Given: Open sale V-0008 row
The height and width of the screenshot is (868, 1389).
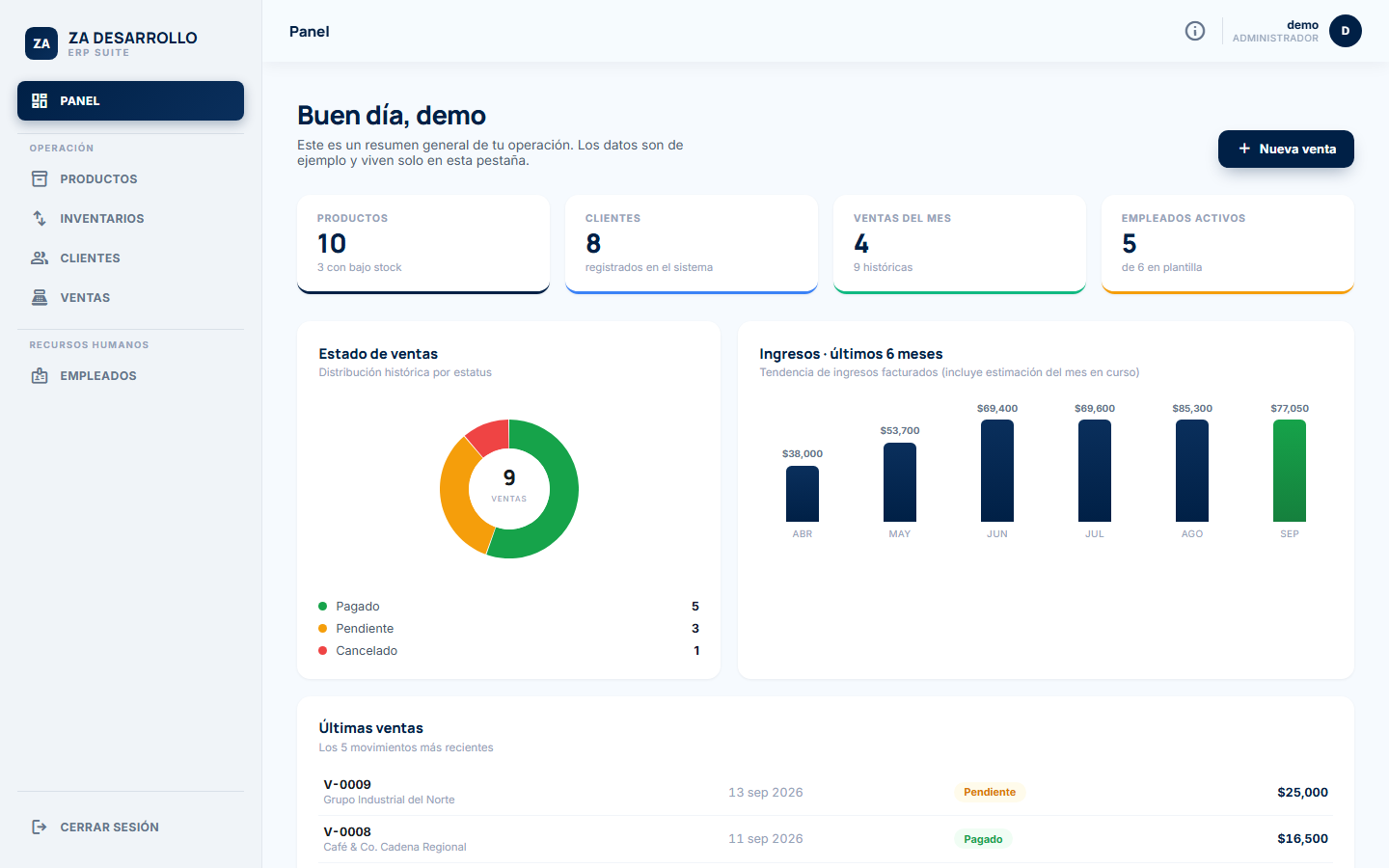Looking at the screenshot, I should pyautogui.click(x=826, y=839).
